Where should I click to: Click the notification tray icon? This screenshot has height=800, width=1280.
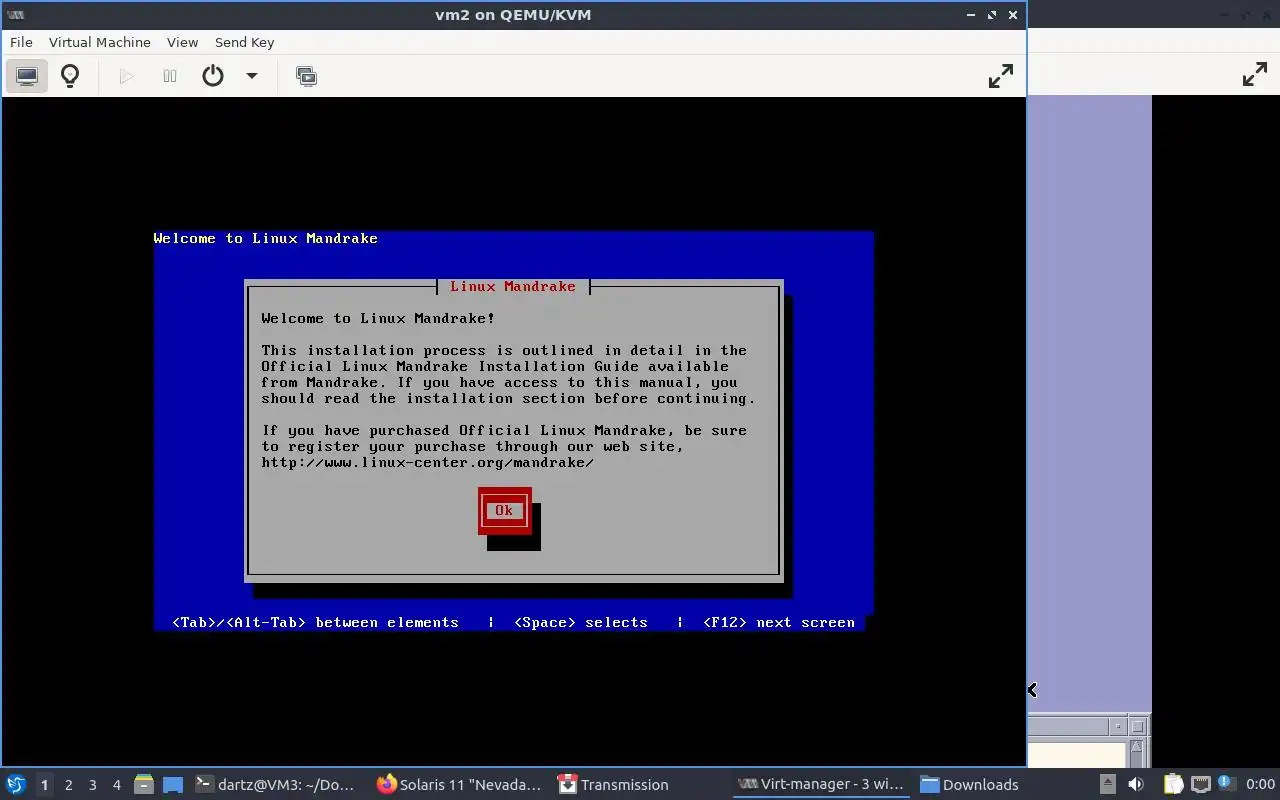click(x=1226, y=784)
